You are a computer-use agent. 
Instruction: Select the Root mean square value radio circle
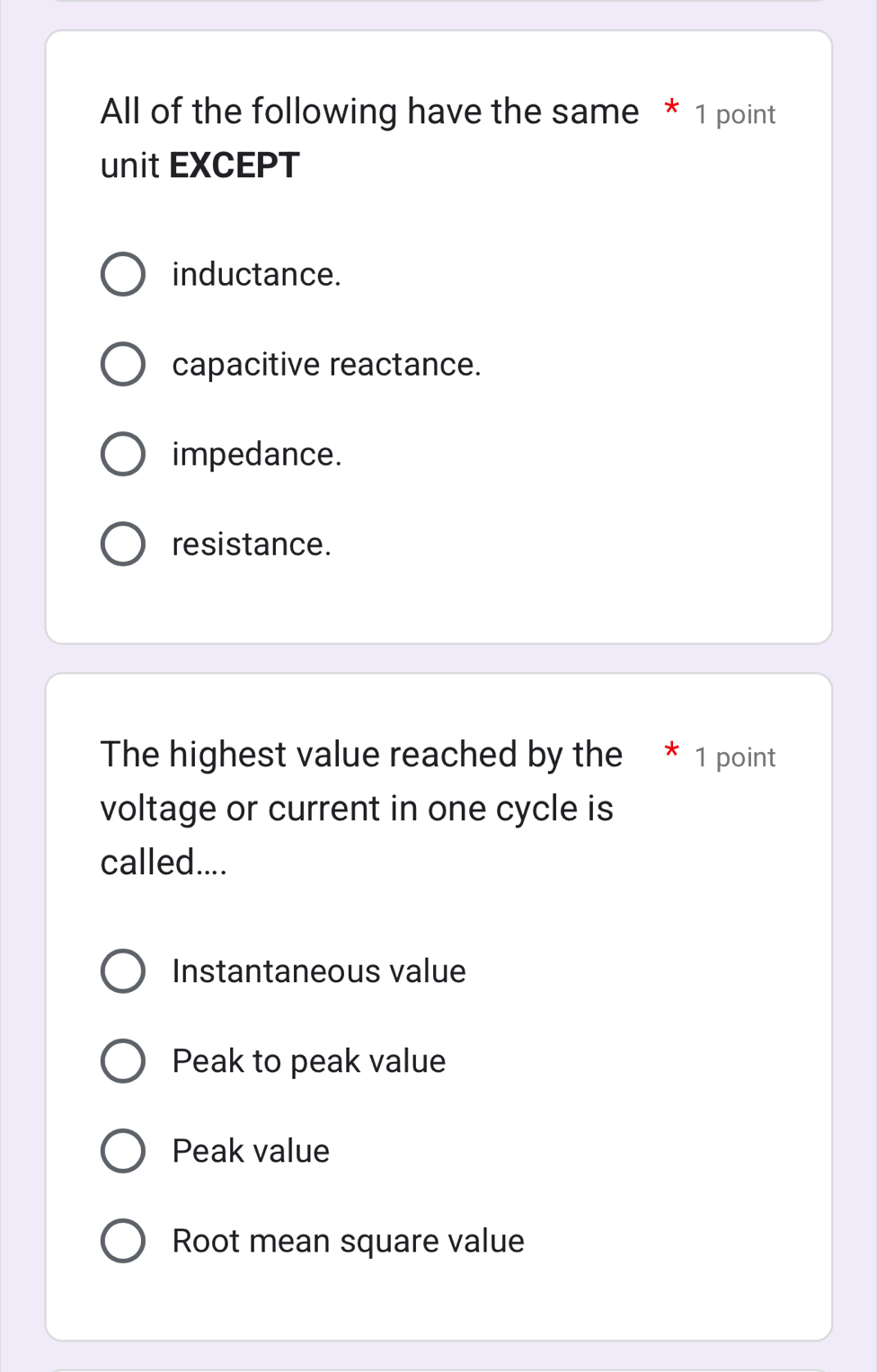[x=122, y=1241]
